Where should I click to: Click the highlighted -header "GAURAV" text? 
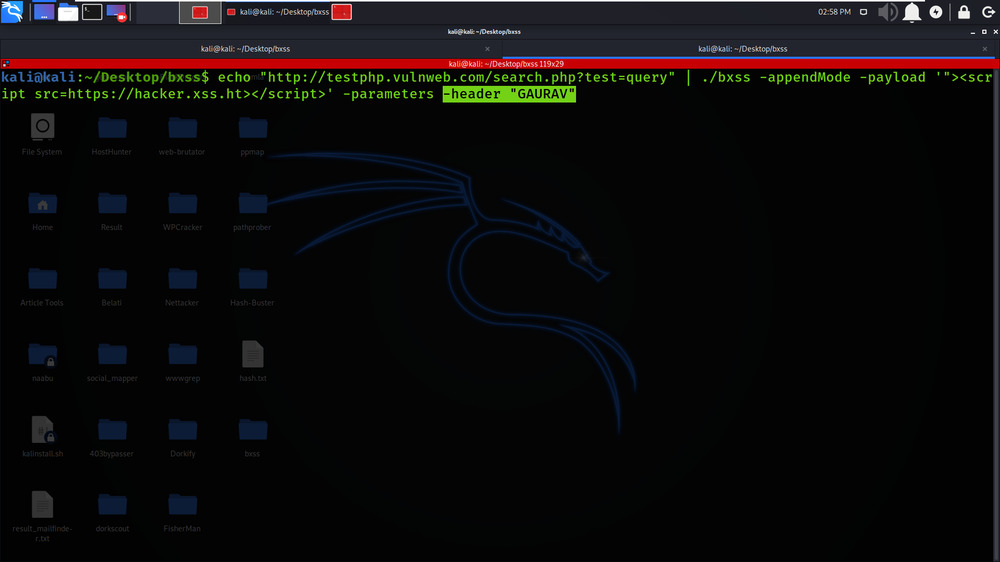pos(509,94)
